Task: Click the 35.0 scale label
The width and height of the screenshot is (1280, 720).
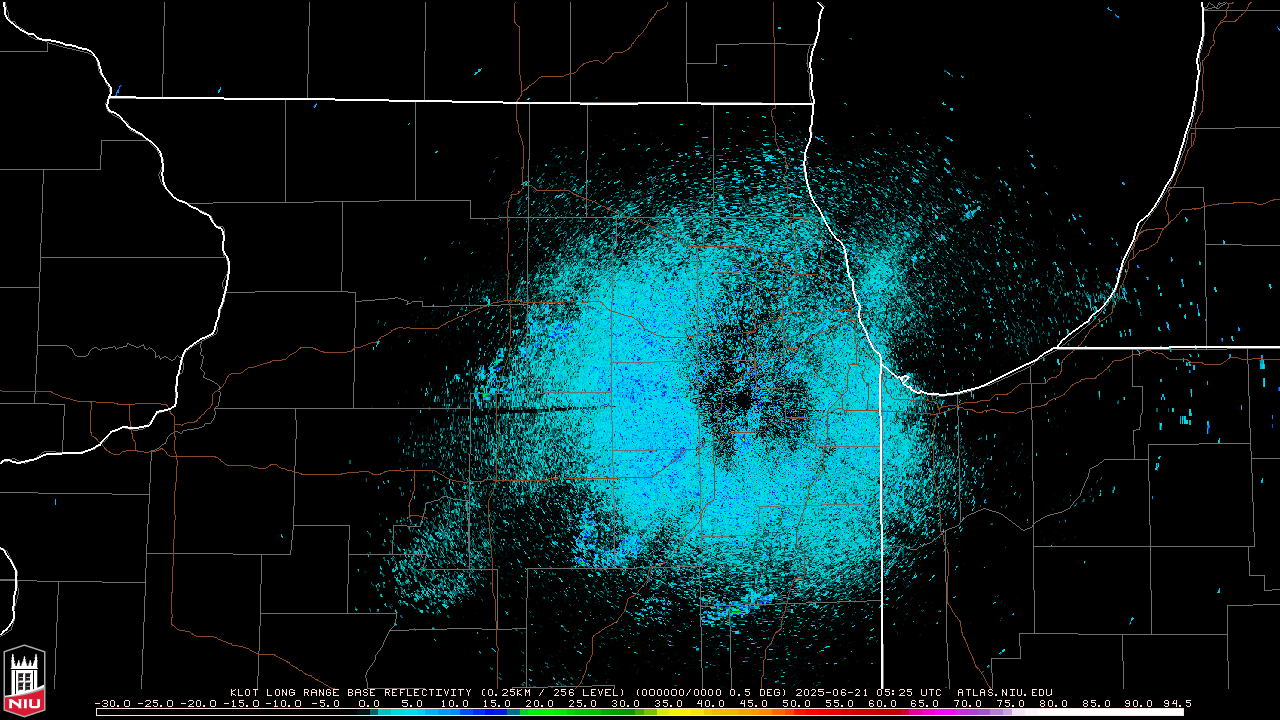Action: [x=668, y=703]
